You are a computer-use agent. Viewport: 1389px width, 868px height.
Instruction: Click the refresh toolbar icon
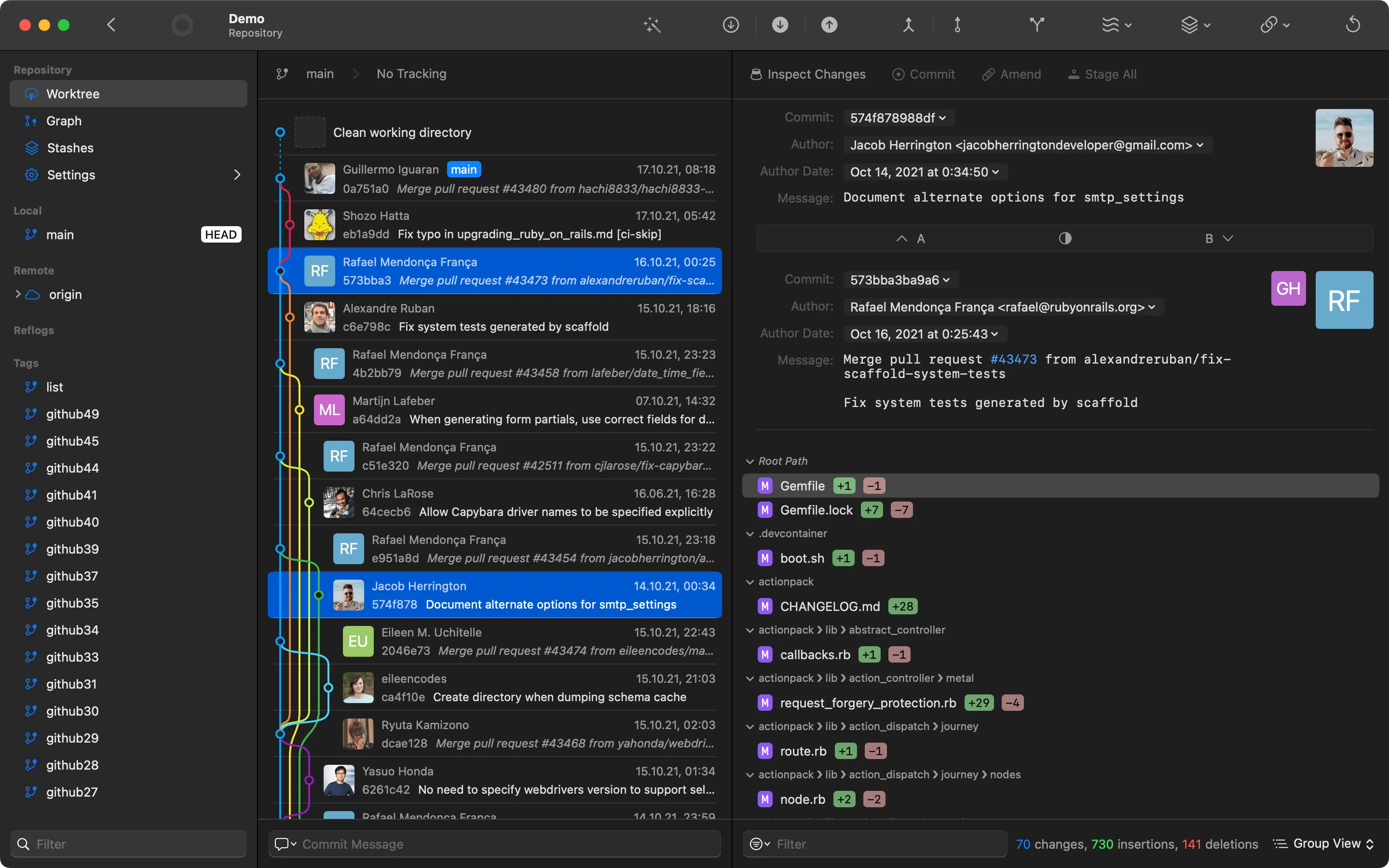pyautogui.click(x=1353, y=25)
